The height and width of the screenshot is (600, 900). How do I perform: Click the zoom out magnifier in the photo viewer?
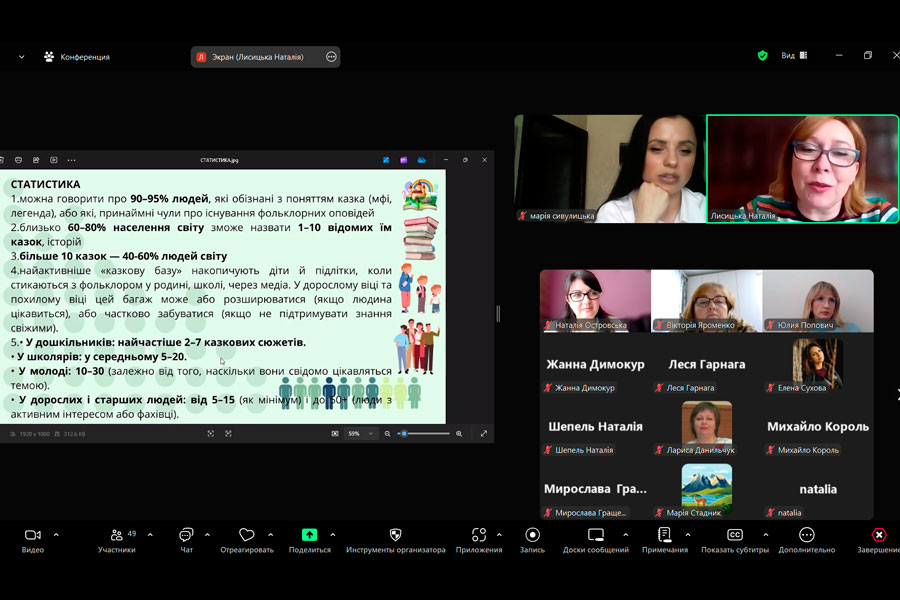click(387, 434)
